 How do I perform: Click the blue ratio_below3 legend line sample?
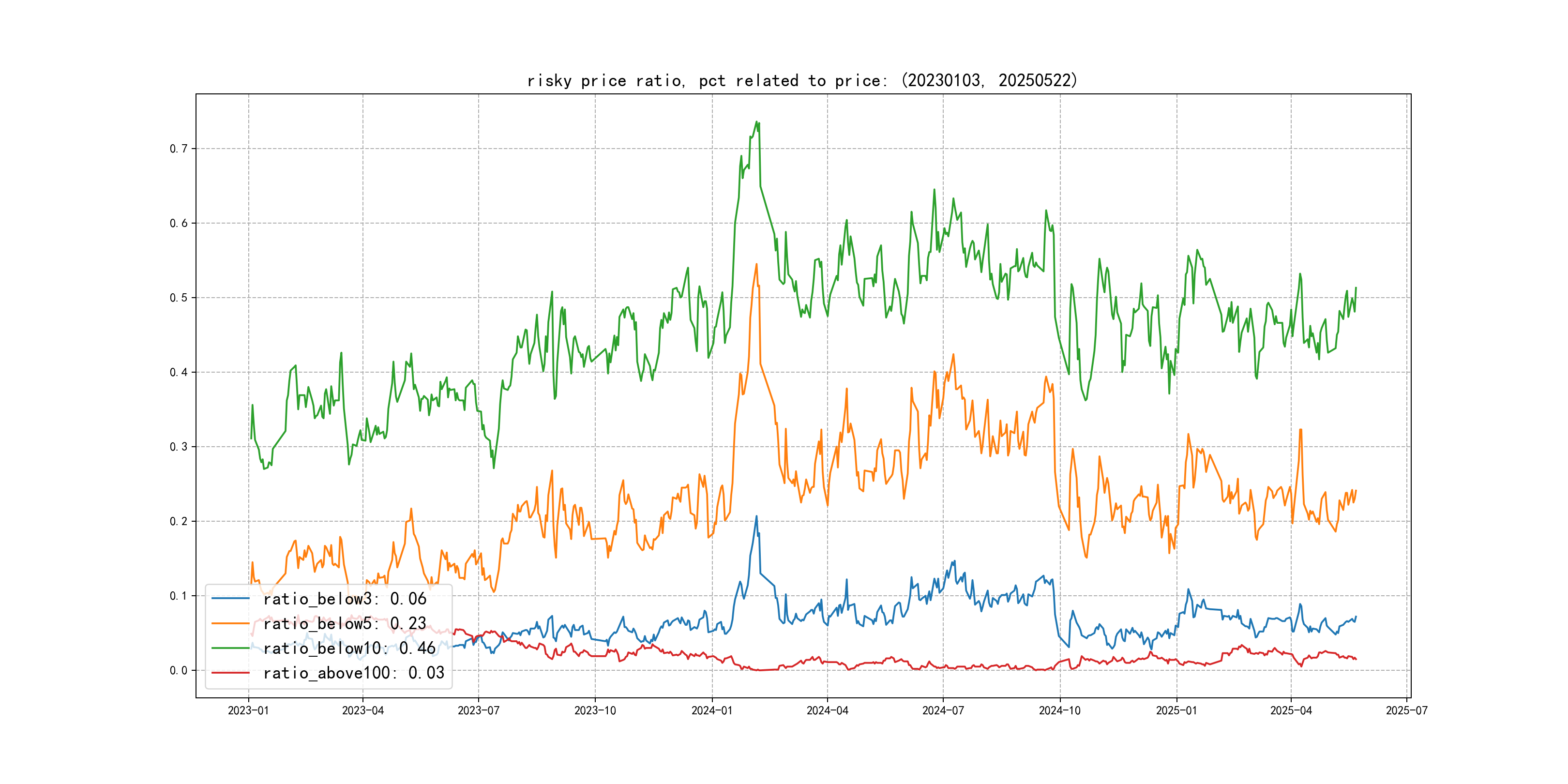[x=230, y=599]
